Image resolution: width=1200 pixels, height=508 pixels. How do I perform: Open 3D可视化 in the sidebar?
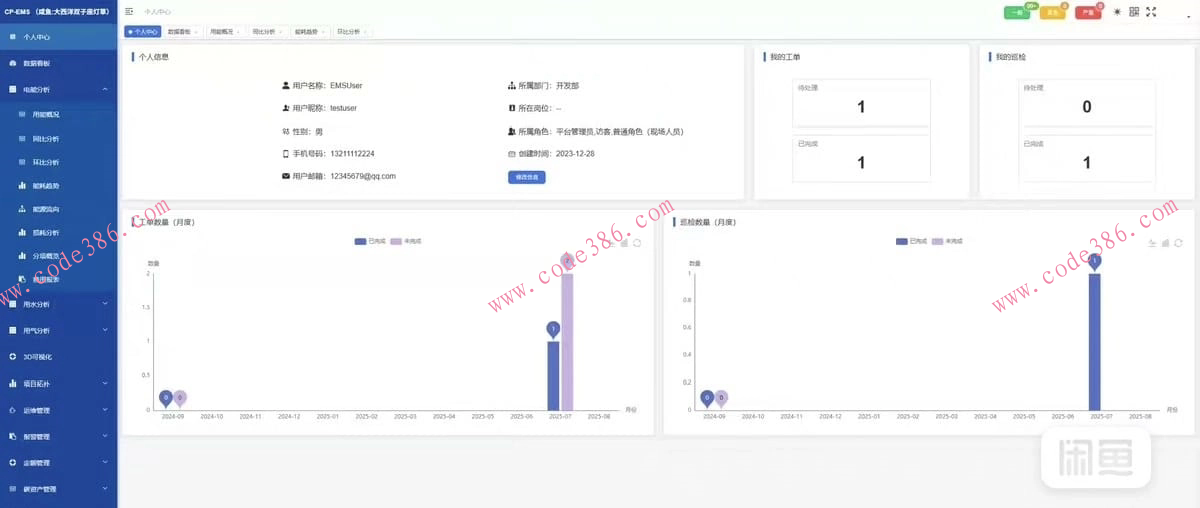[x=58, y=356]
